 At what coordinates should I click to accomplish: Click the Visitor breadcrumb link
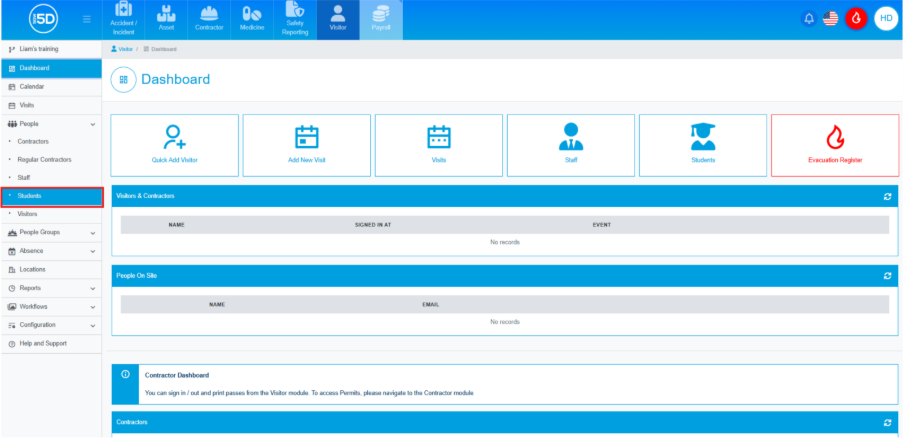point(124,49)
